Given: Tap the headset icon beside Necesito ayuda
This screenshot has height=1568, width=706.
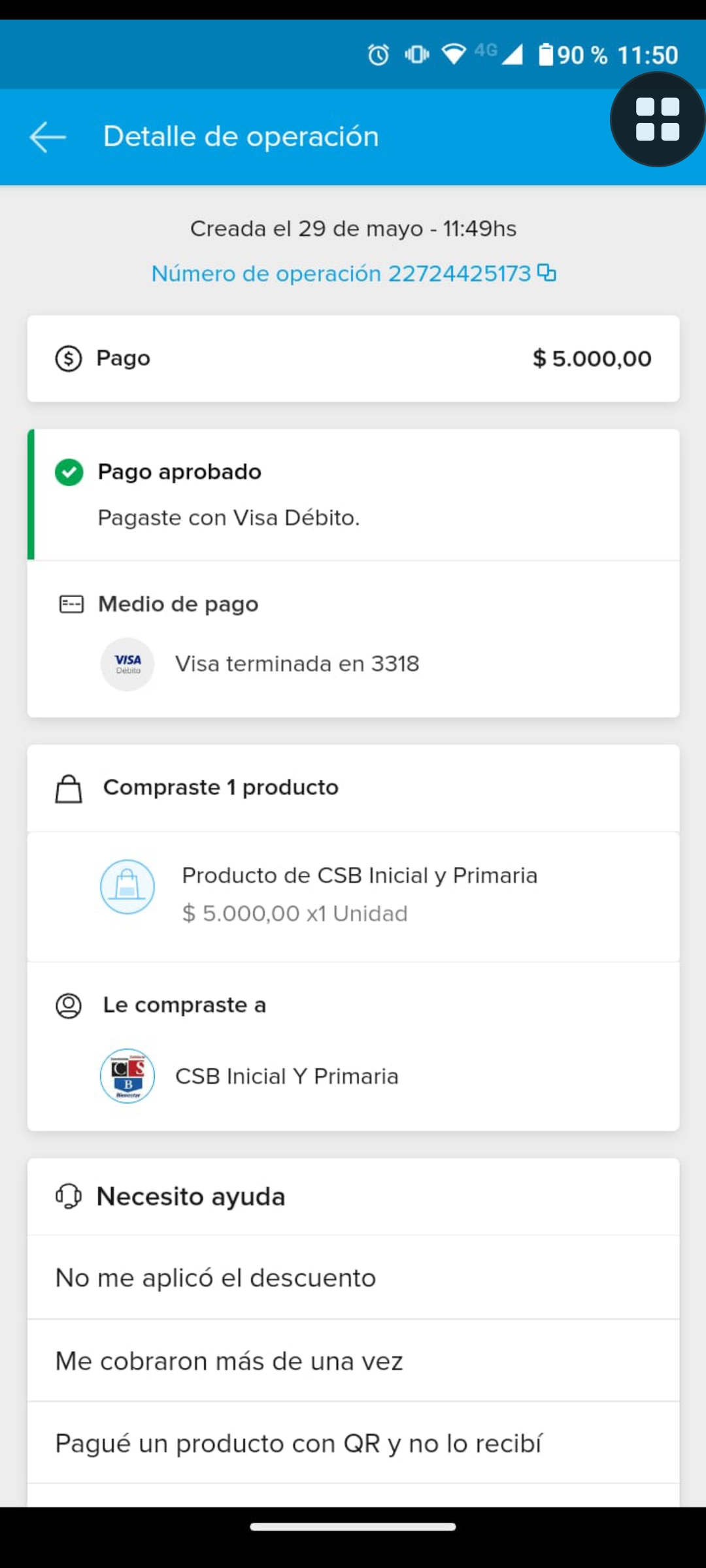Looking at the screenshot, I should click(x=69, y=1197).
